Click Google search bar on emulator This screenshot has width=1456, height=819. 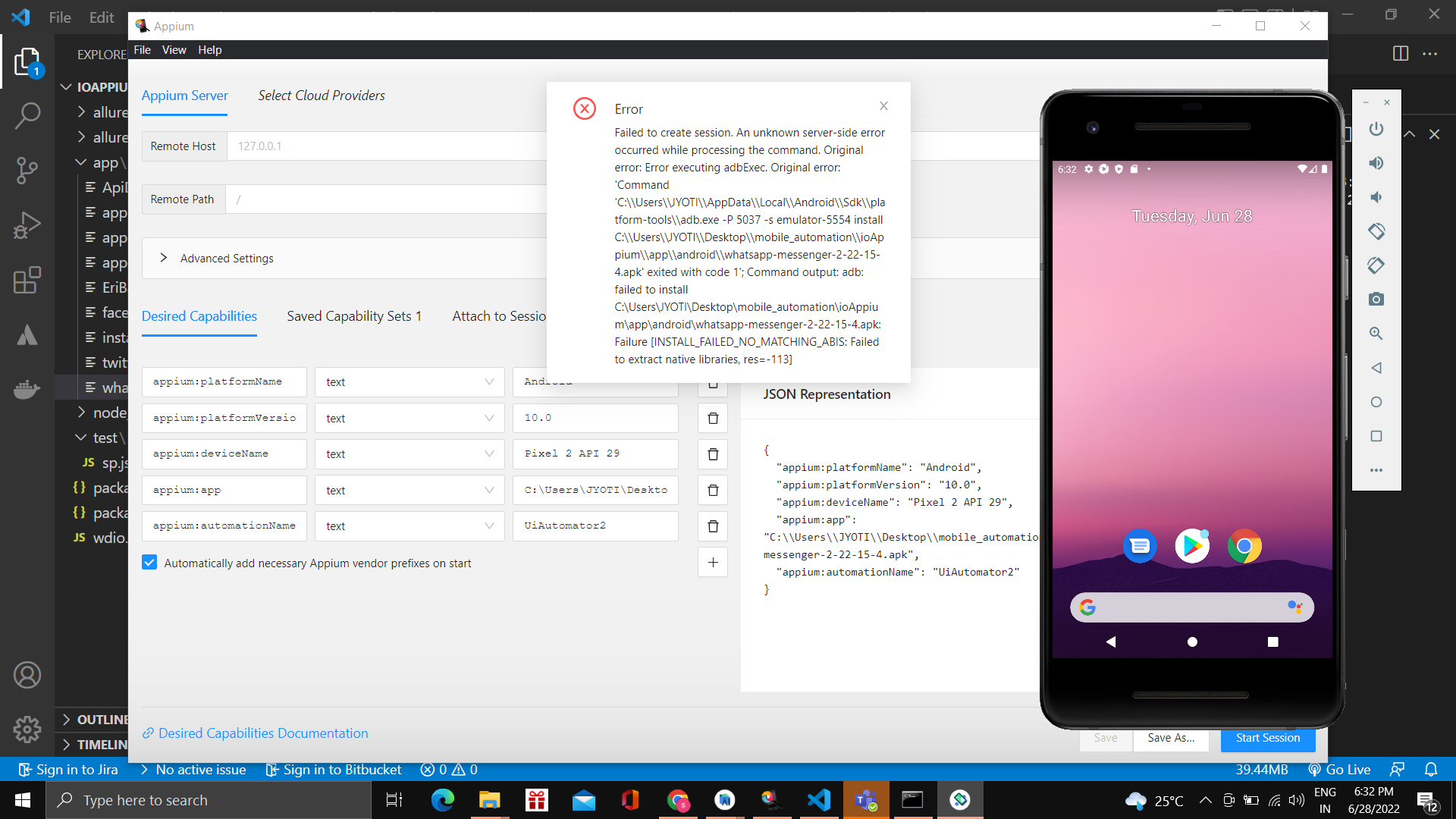click(1191, 607)
